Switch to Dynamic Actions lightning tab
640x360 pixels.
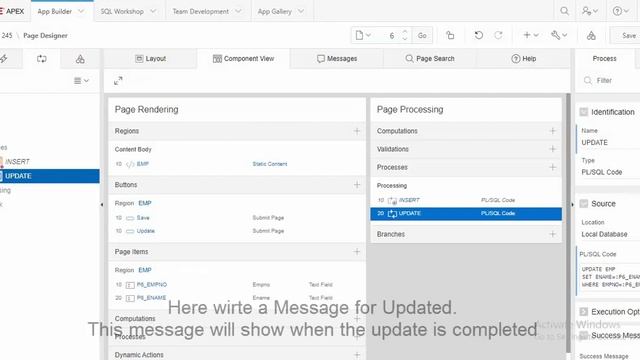(x=4, y=59)
